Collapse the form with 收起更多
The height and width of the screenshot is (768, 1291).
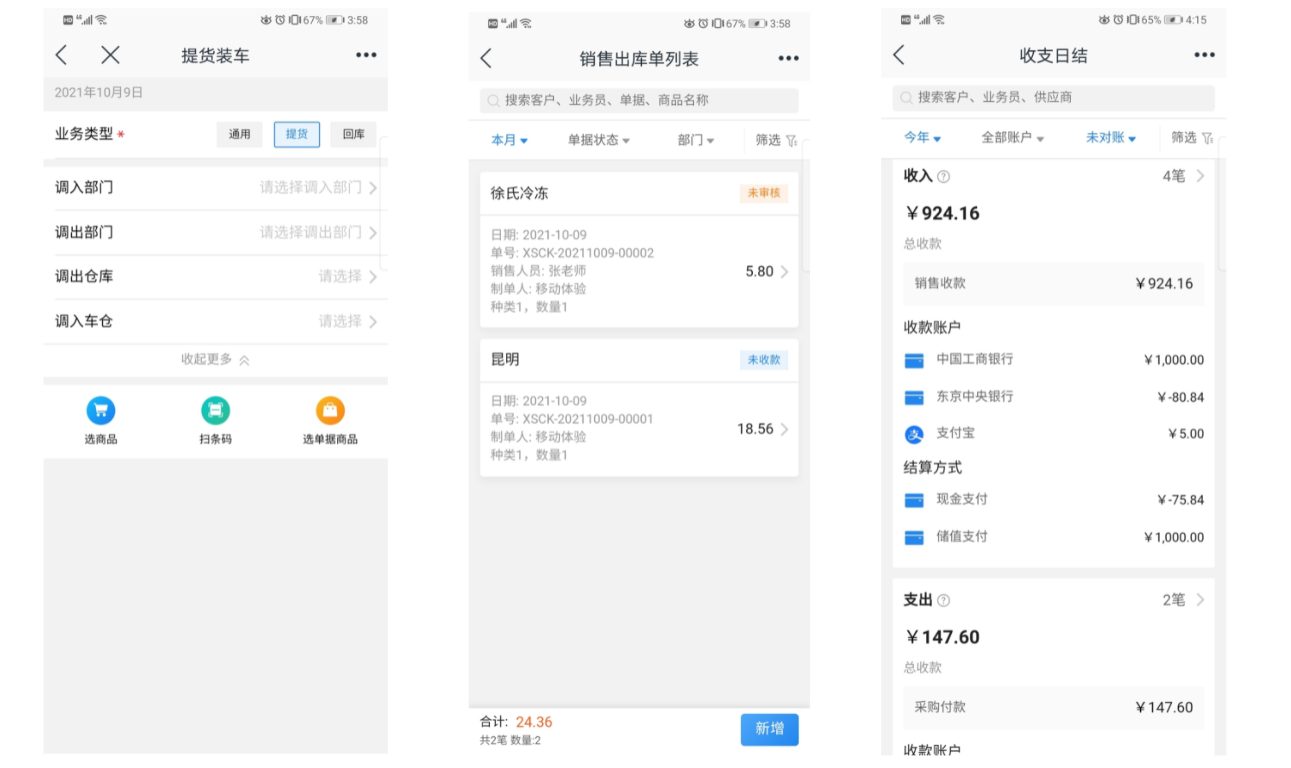[x=215, y=360]
